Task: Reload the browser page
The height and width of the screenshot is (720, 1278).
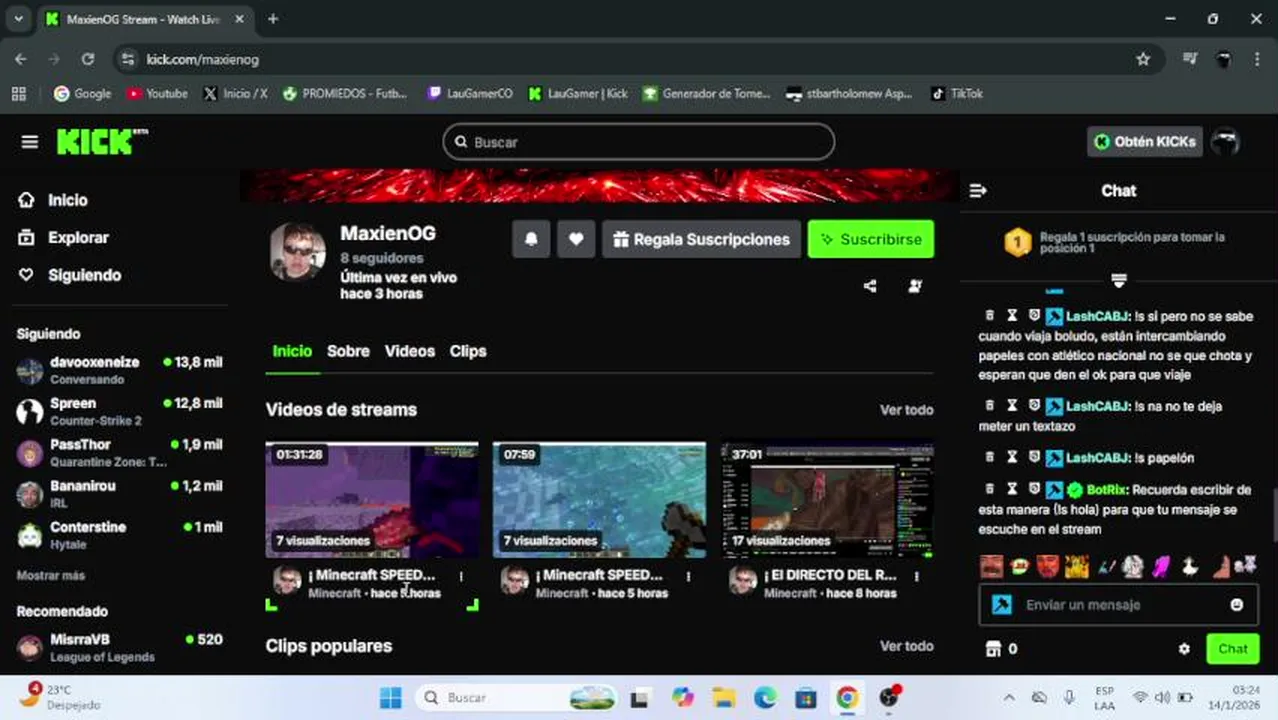Action: (x=88, y=59)
